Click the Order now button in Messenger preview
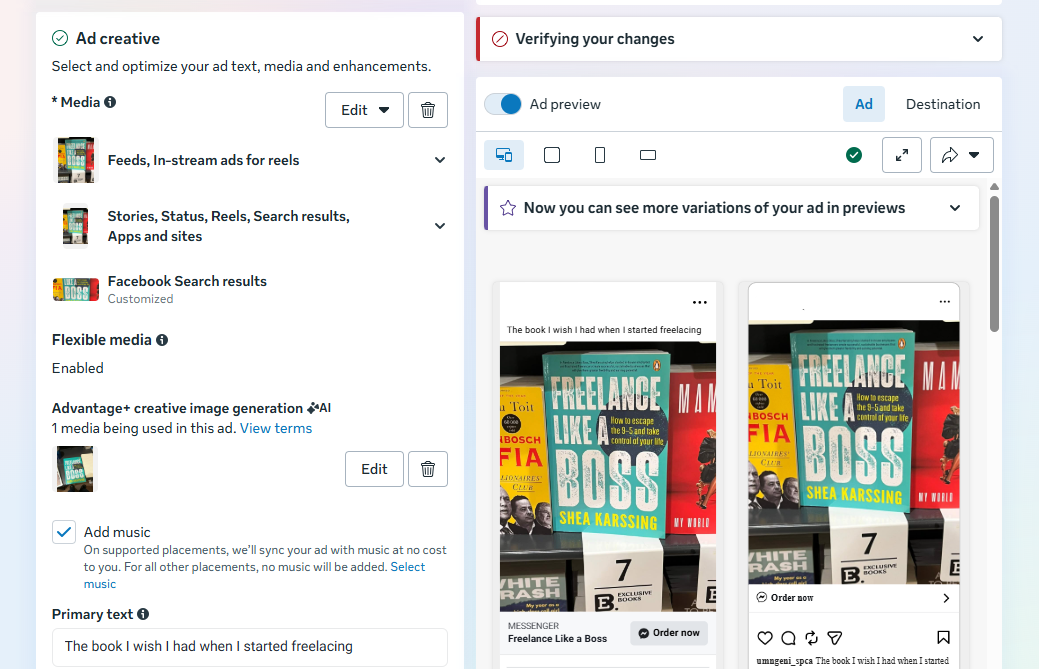The image size is (1039, 669). pos(669,633)
